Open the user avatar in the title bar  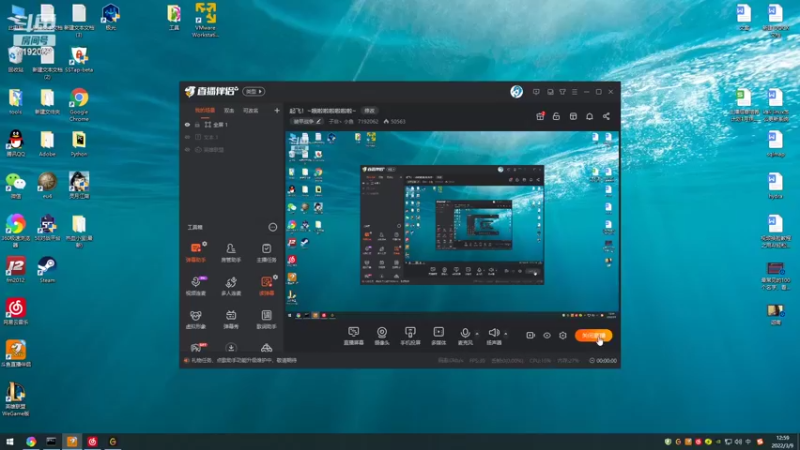(516, 91)
